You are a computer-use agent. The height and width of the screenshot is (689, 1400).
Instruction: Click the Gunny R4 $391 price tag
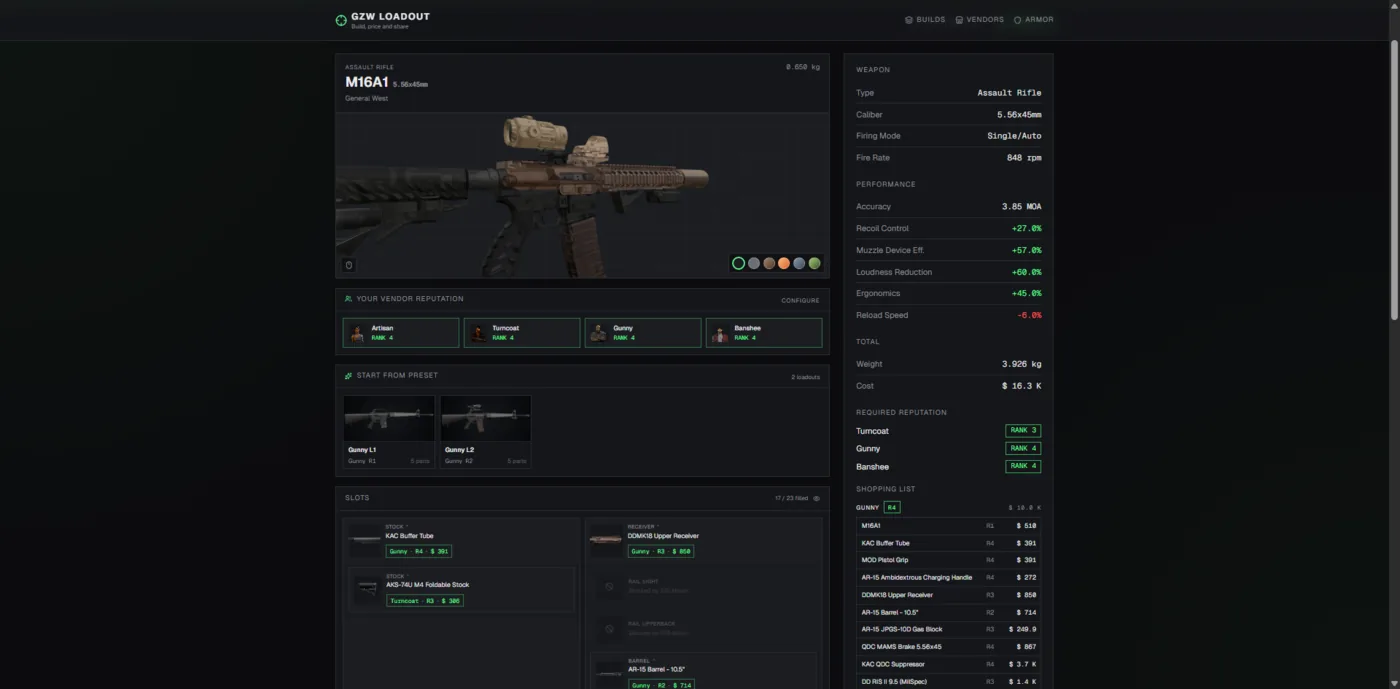[419, 551]
